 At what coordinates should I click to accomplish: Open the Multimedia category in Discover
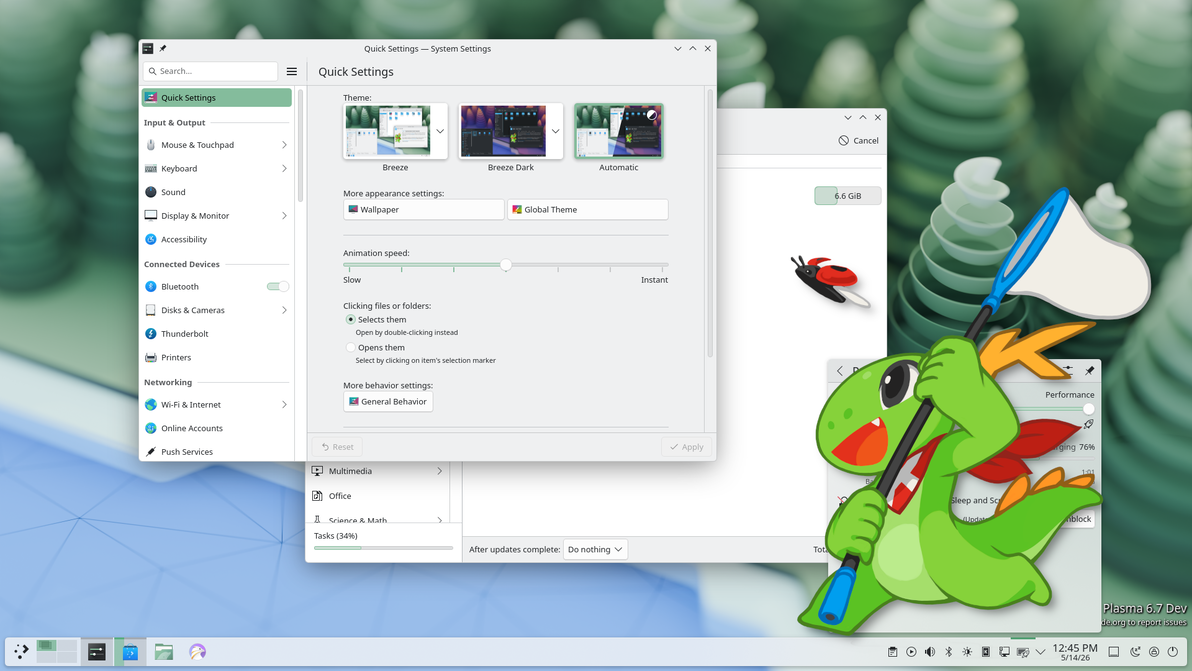[x=378, y=471]
